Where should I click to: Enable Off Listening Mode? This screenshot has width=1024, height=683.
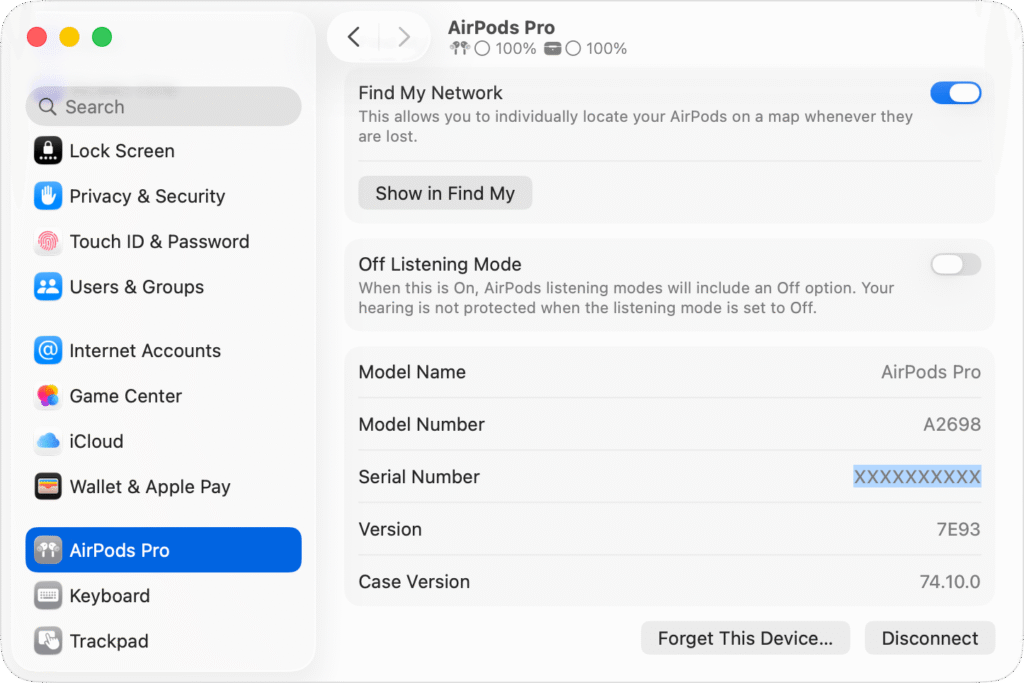coord(955,264)
